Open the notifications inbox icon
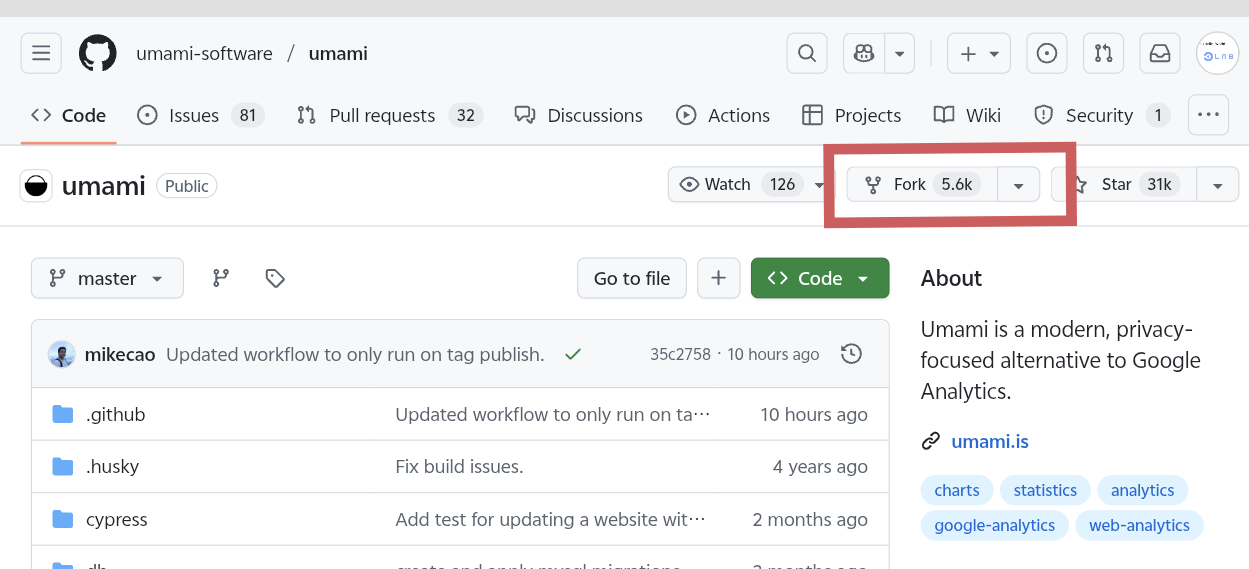 click(1160, 53)
